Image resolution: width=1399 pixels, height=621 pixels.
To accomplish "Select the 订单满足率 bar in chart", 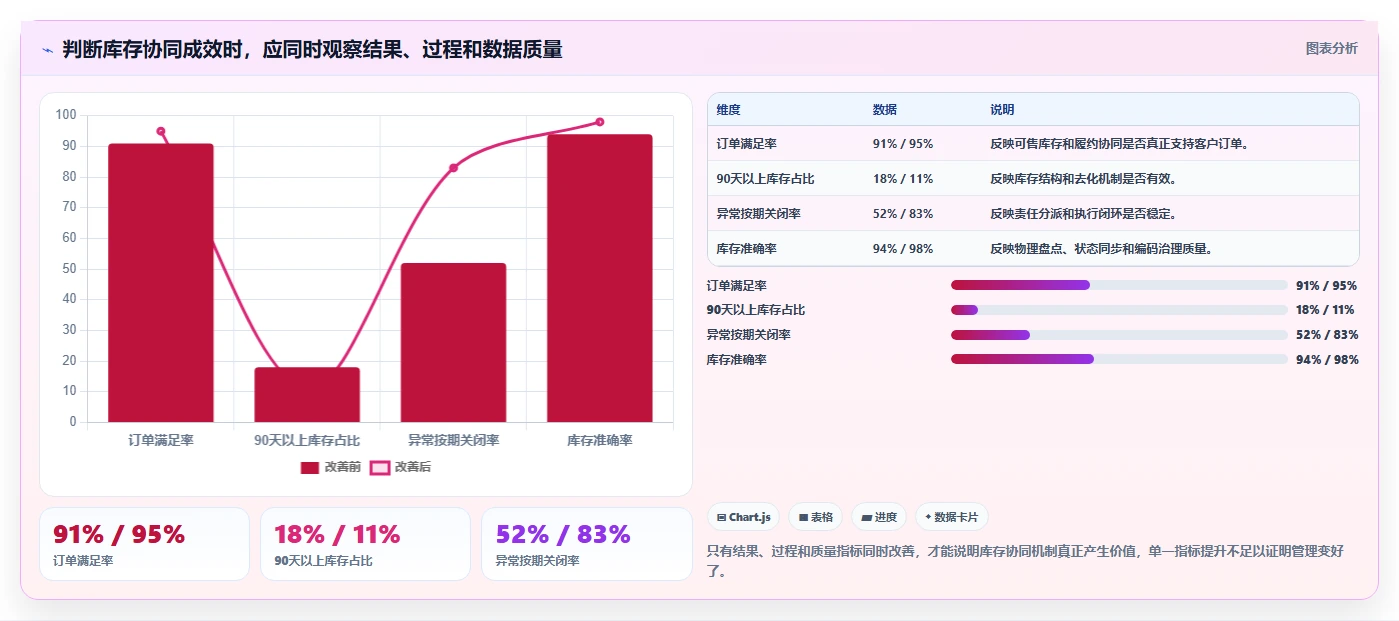I will 161,283.
